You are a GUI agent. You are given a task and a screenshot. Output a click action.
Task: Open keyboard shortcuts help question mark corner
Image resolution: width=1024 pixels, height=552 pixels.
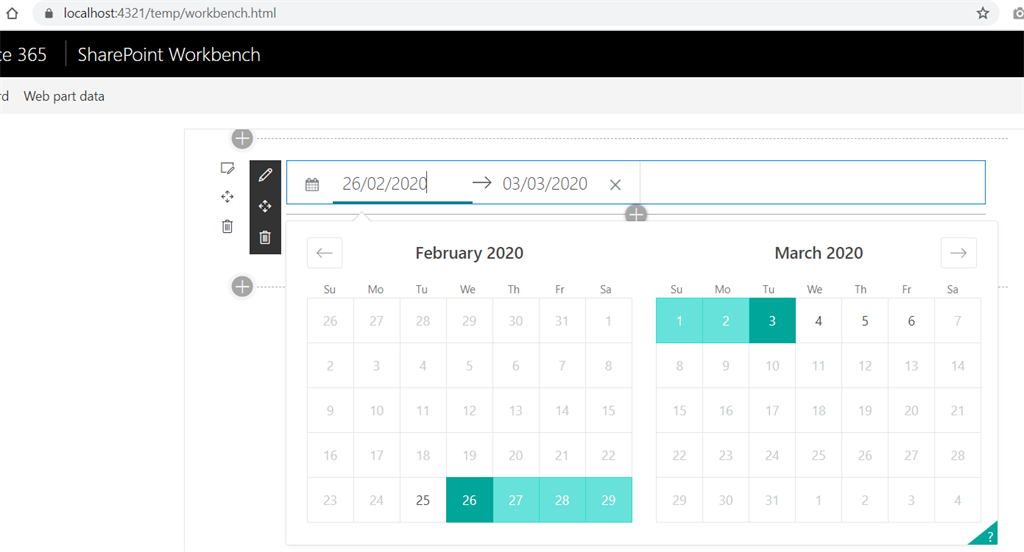(x=985, y=534)
